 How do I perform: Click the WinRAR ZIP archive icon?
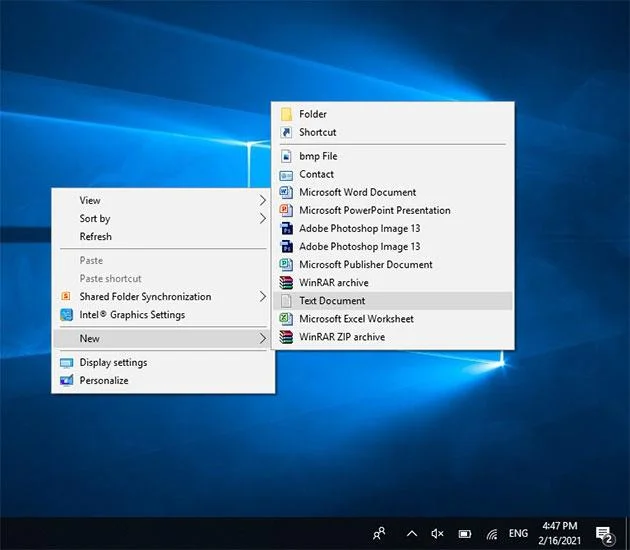286,337
